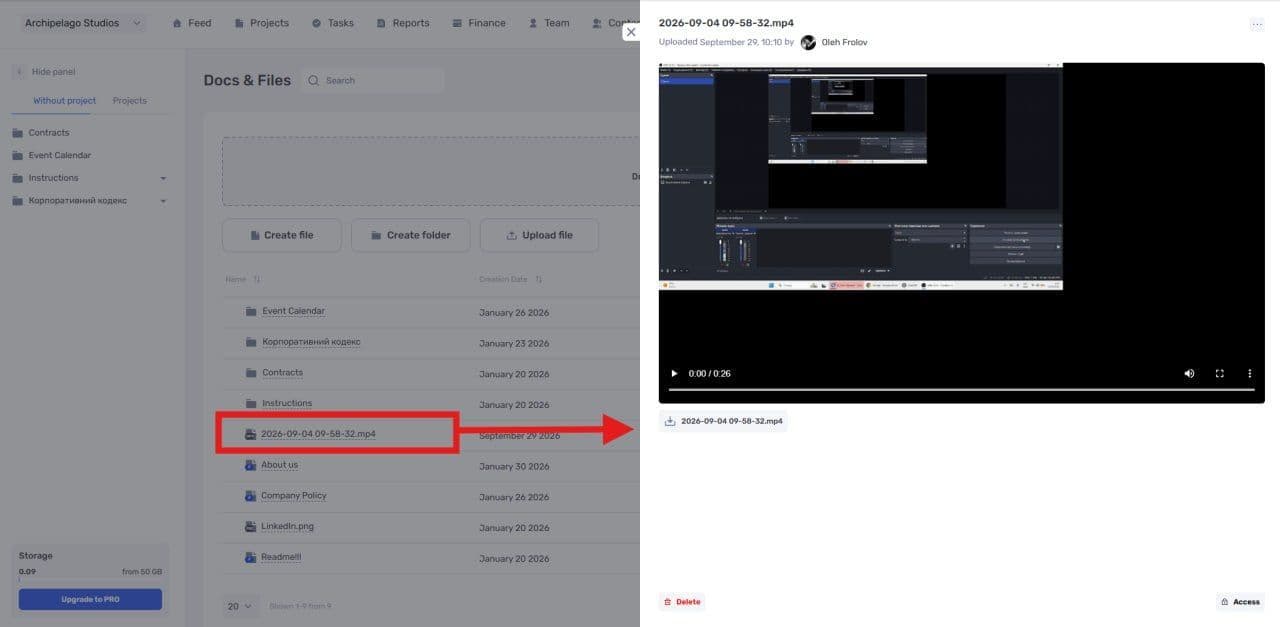Play the video with the play button

(x=674, y=374)
